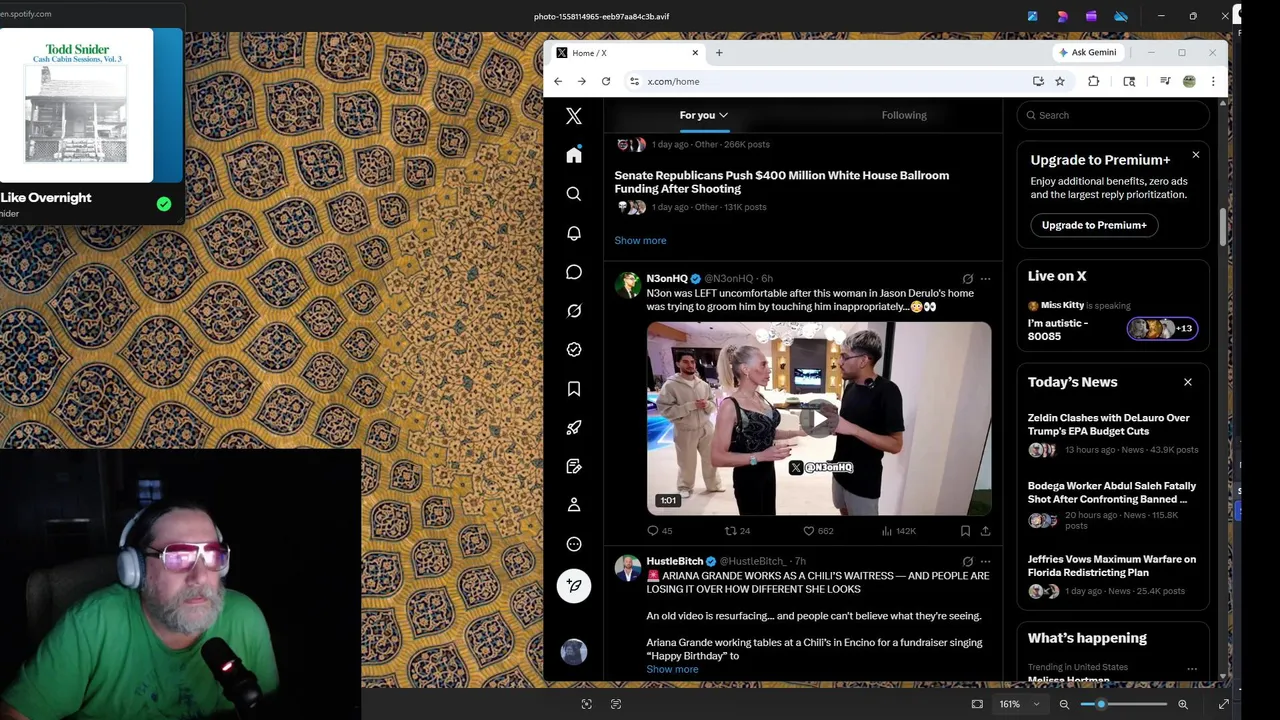The image size is (1280, 720).
Task: Open the Chrome profile avatar
Action: [1189, 81]
